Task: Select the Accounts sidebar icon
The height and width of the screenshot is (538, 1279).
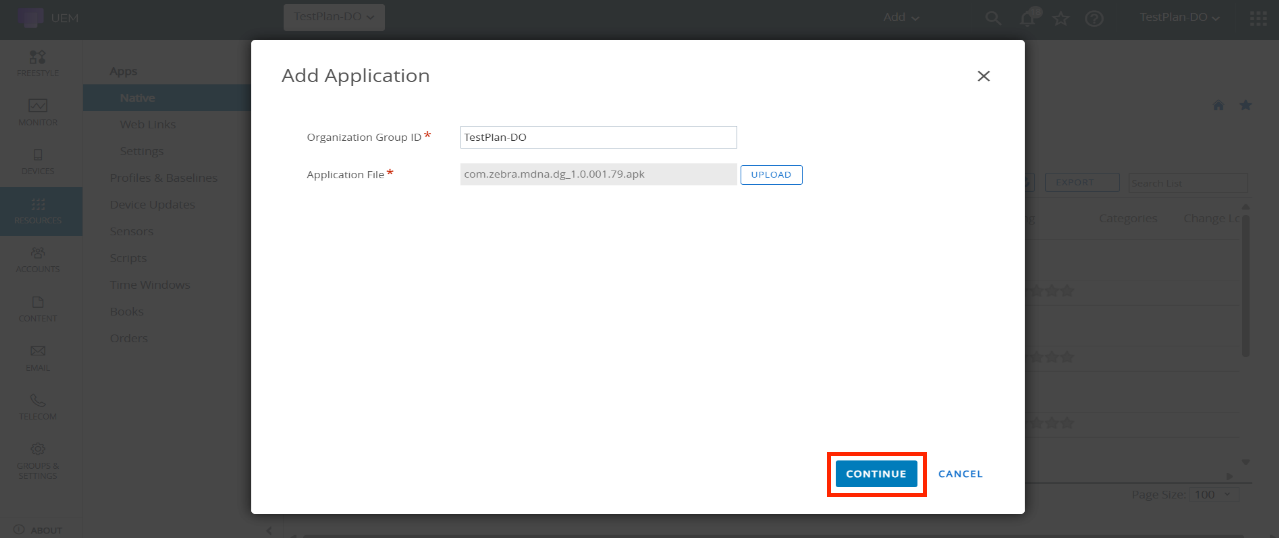Action: tap(38, 258)
